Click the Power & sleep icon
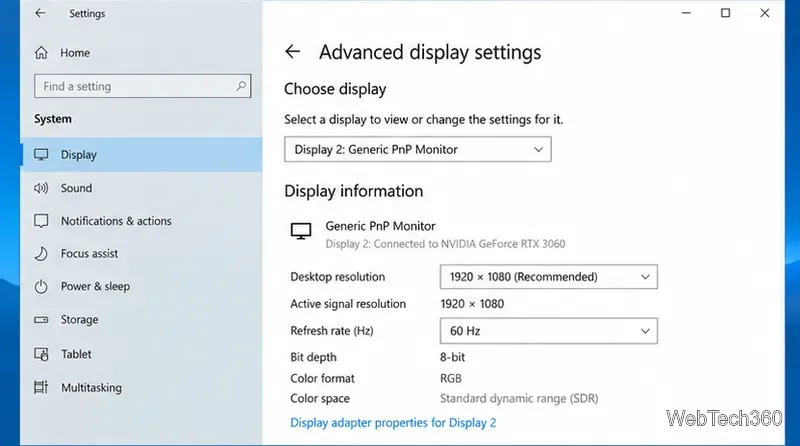800x446 pixels. [x=41, y=286]
